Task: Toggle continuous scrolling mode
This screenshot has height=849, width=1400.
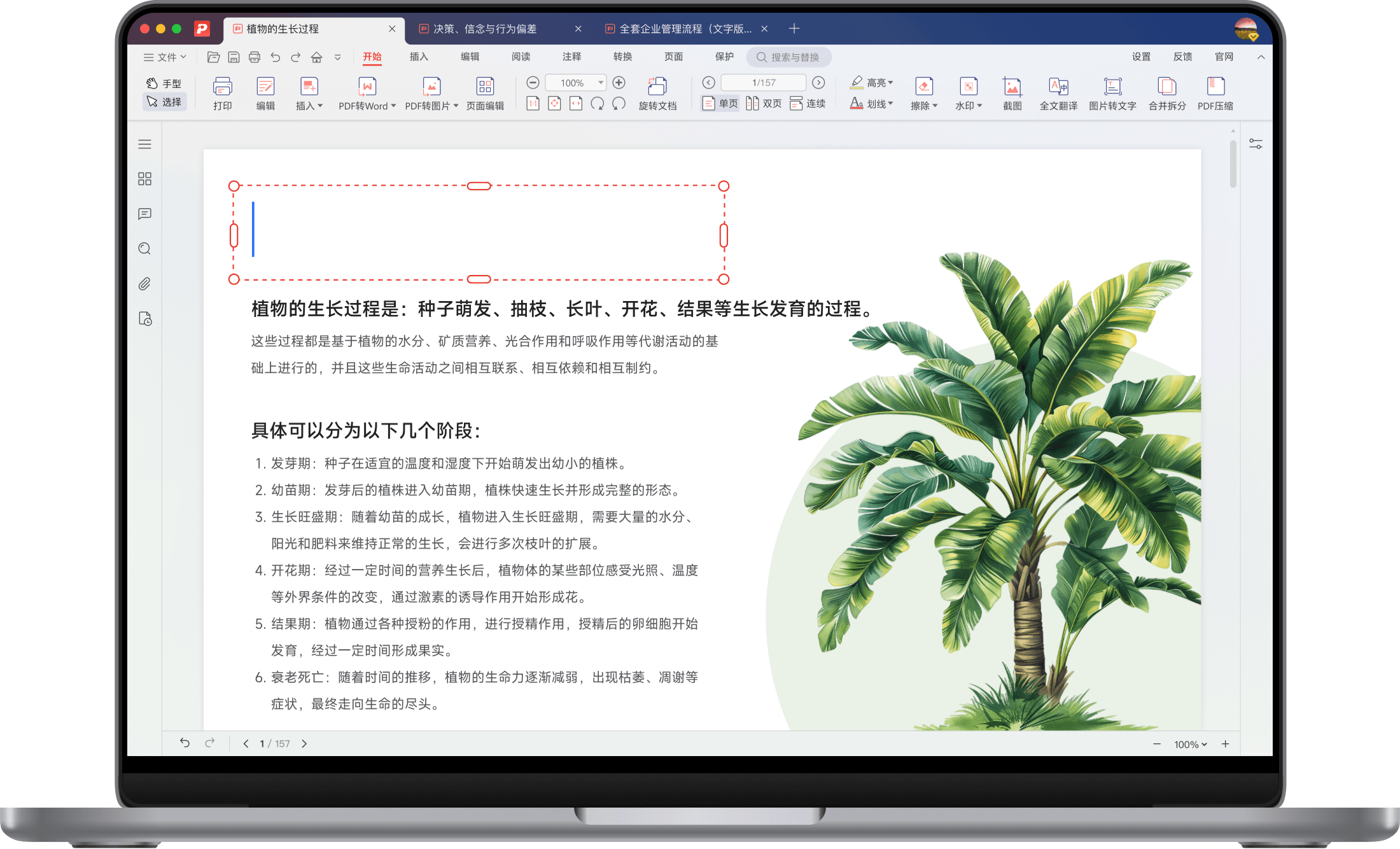Action: tap(808, 103)
